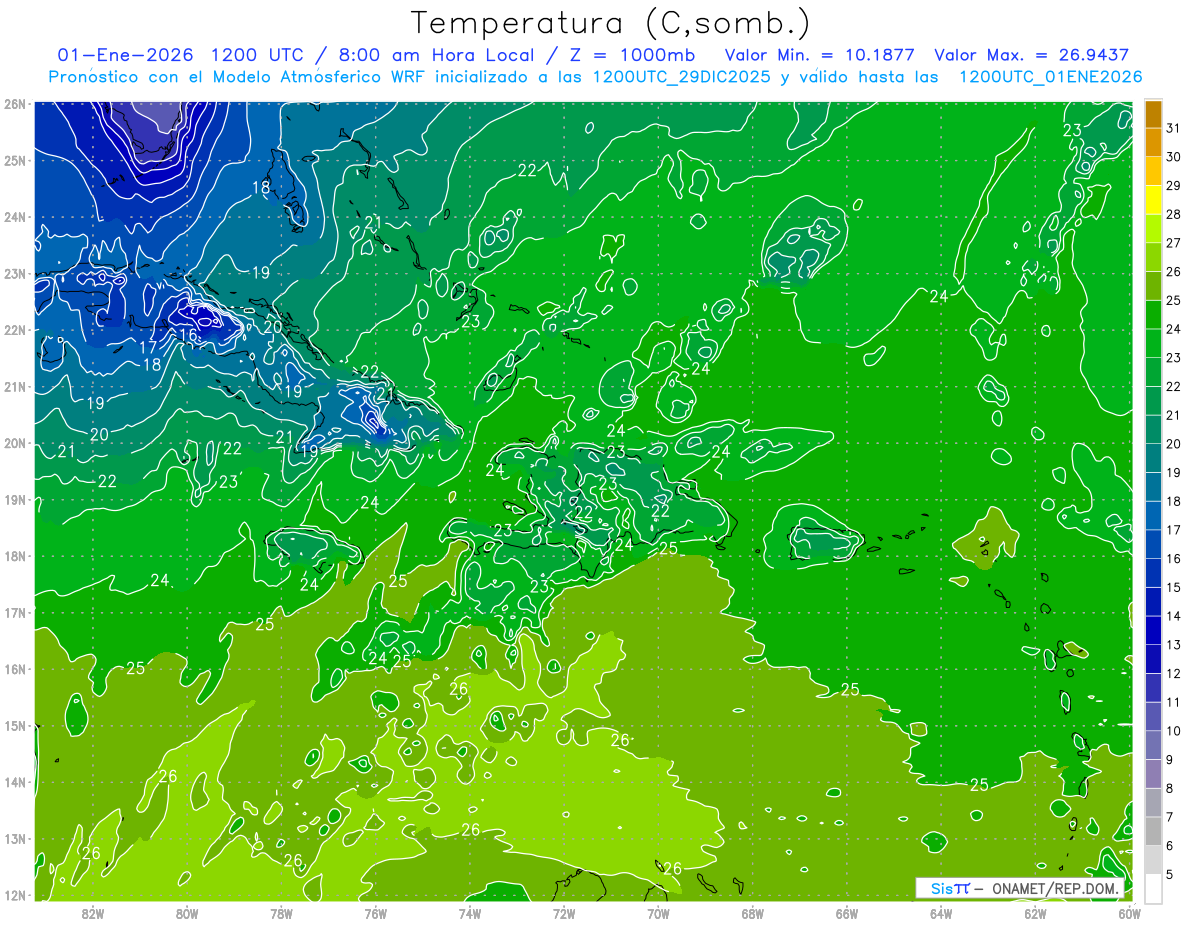
Task: Click the 17N latitude axis label
Action: tap(15, 613)
